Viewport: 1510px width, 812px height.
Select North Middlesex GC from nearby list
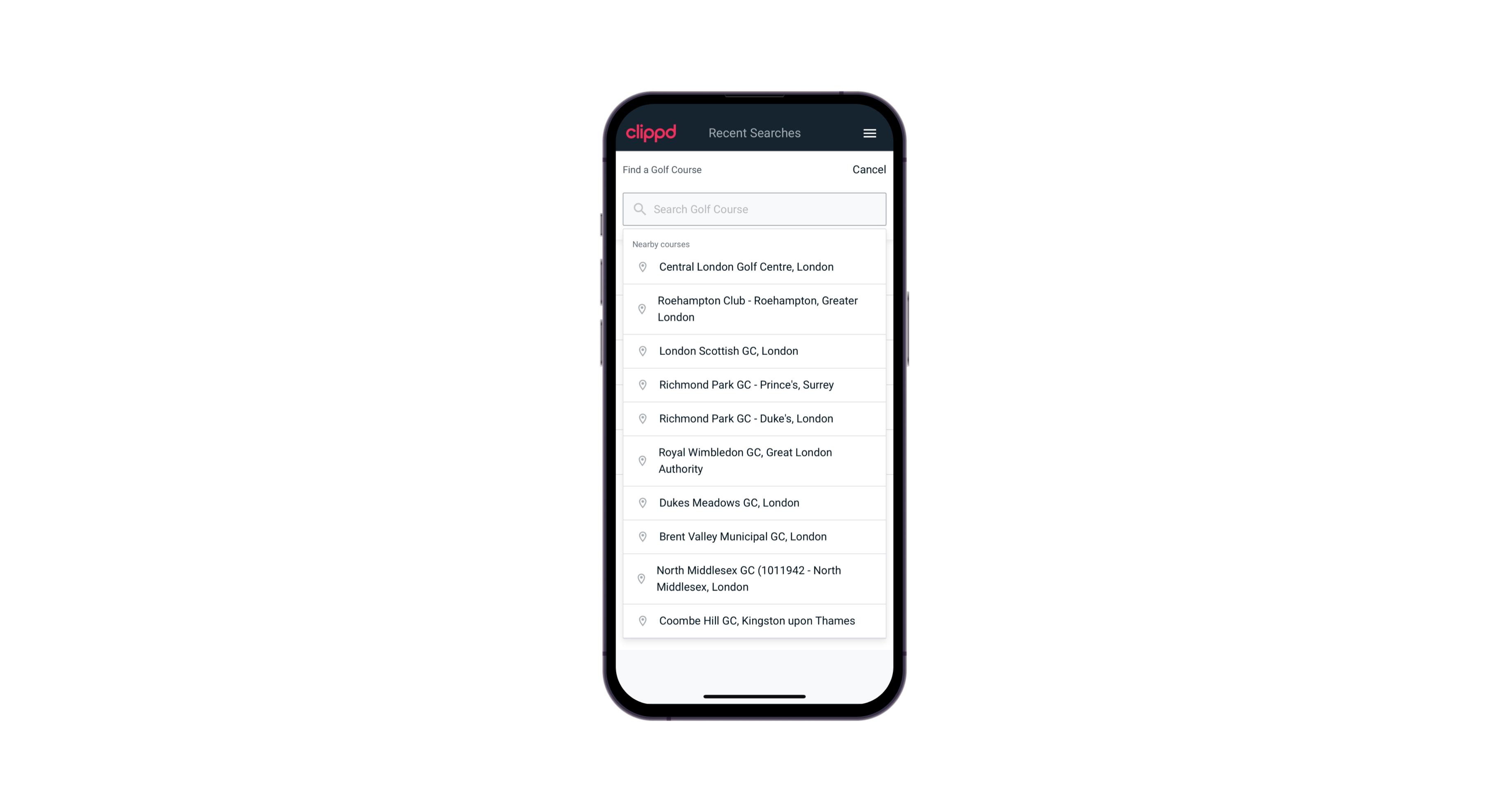[x=754, y=578]
